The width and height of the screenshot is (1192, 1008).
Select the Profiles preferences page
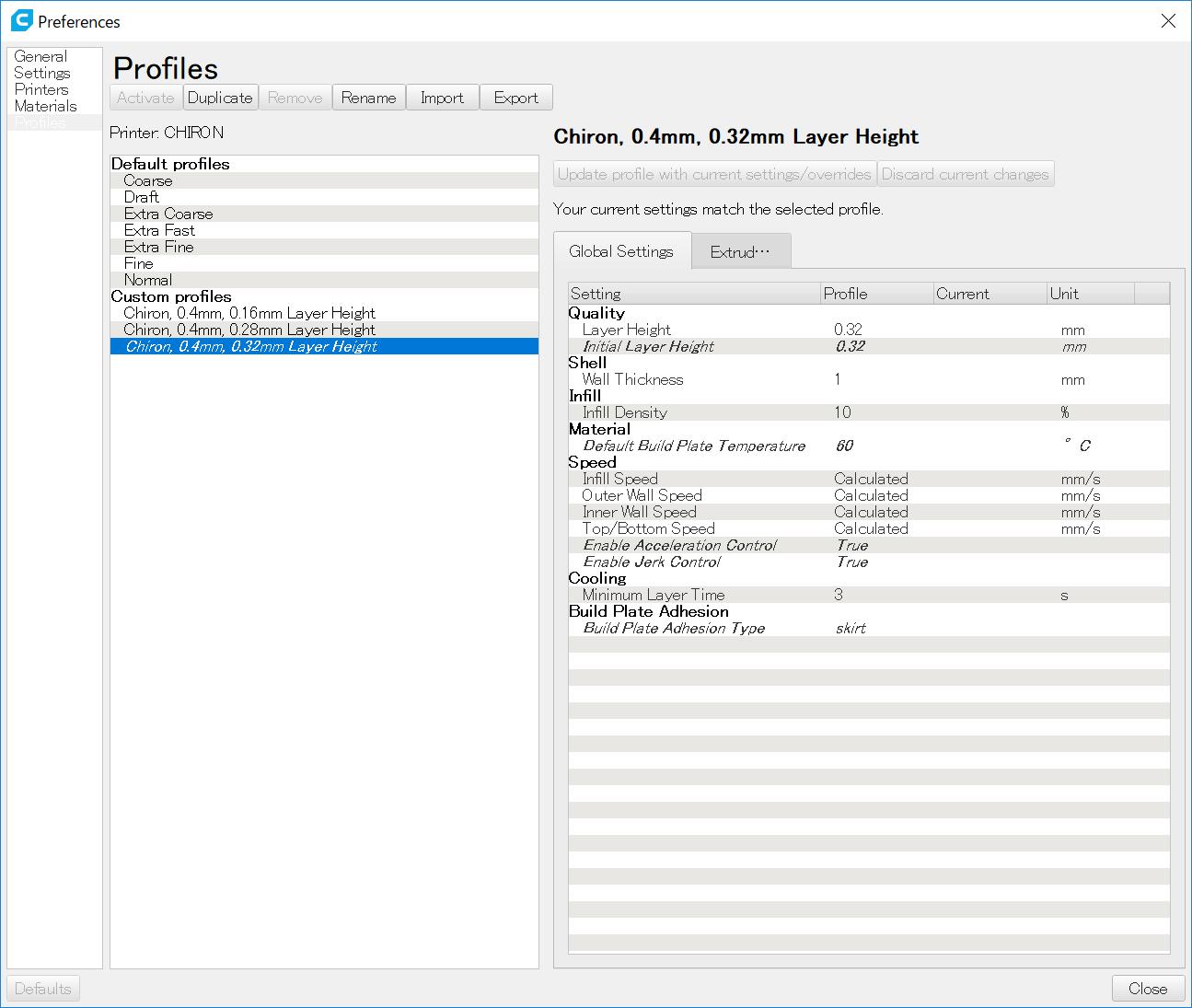pyautogui.click(x=54, y=122)
